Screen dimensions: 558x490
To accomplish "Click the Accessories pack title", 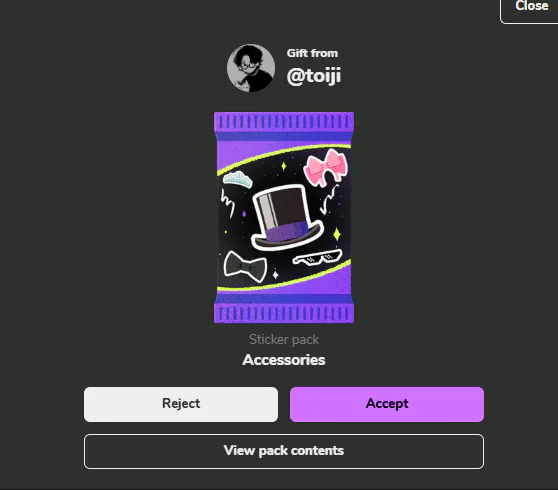I will pos(284,360).
